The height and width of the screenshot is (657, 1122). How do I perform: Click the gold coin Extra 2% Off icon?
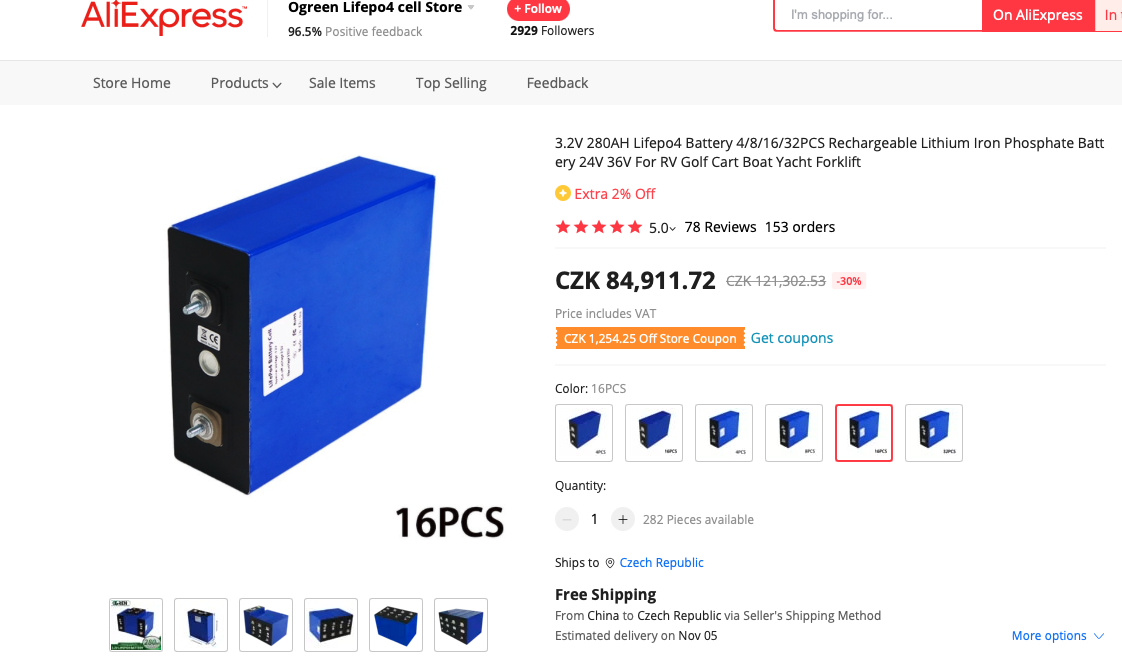563,193
